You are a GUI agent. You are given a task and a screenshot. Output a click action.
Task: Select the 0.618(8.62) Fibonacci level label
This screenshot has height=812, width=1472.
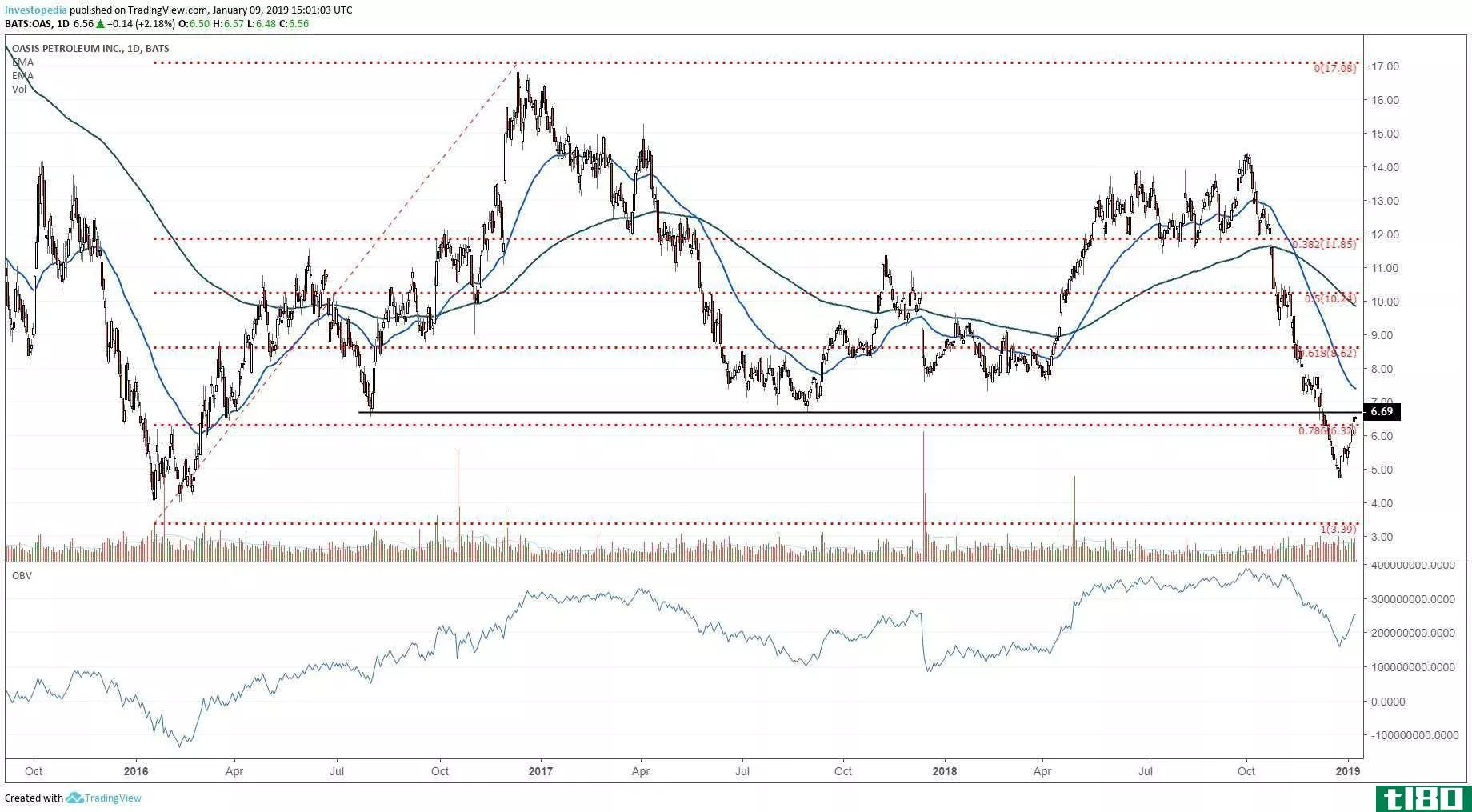[x=1327, y=353]
